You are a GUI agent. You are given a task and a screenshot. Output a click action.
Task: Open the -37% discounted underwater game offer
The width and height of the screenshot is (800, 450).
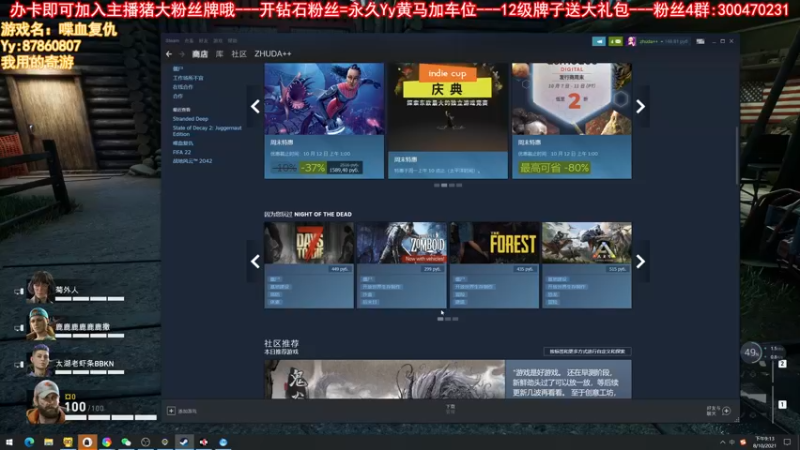click(x=324, y=120)
